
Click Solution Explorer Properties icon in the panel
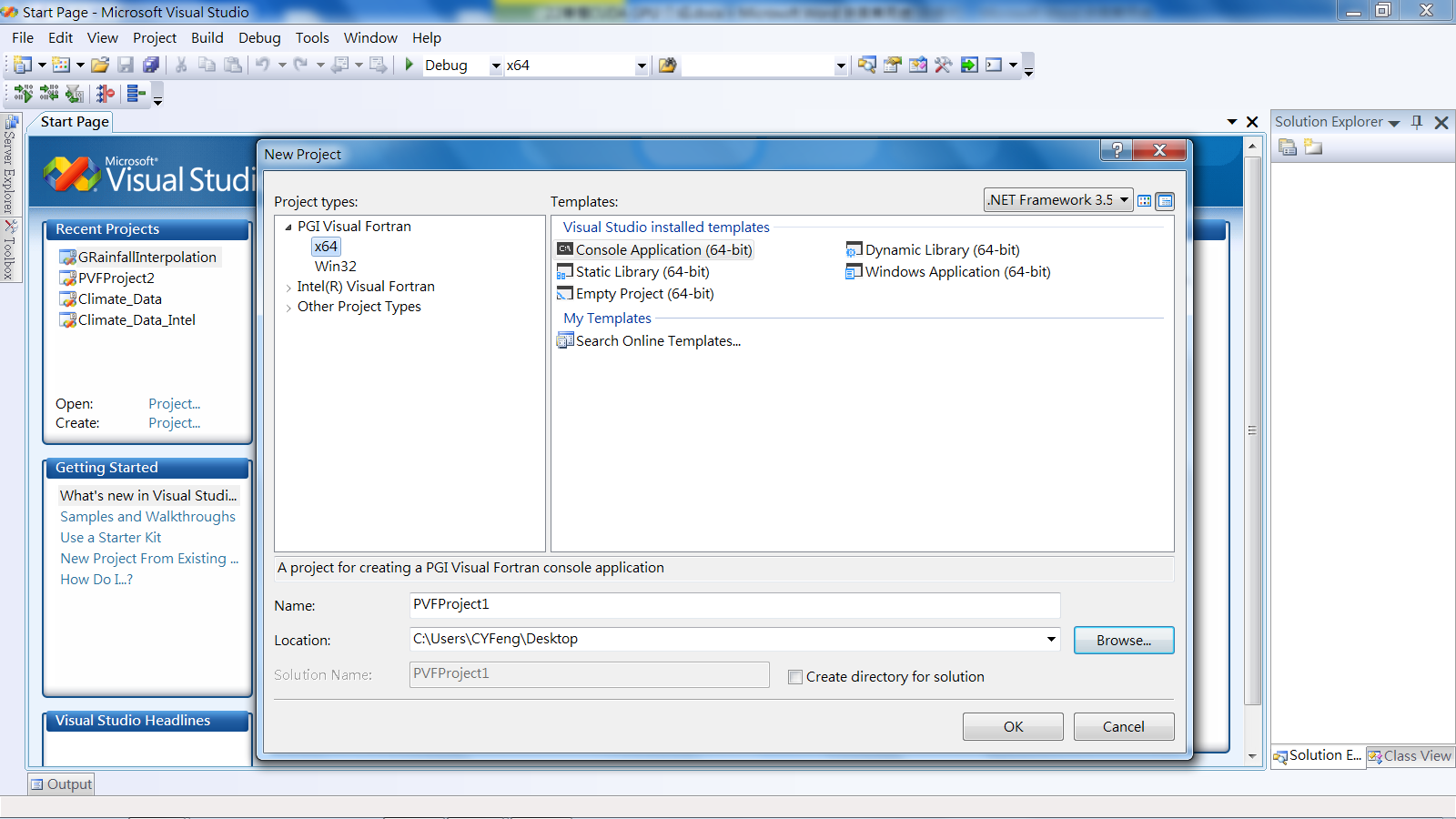point(1288,147)
